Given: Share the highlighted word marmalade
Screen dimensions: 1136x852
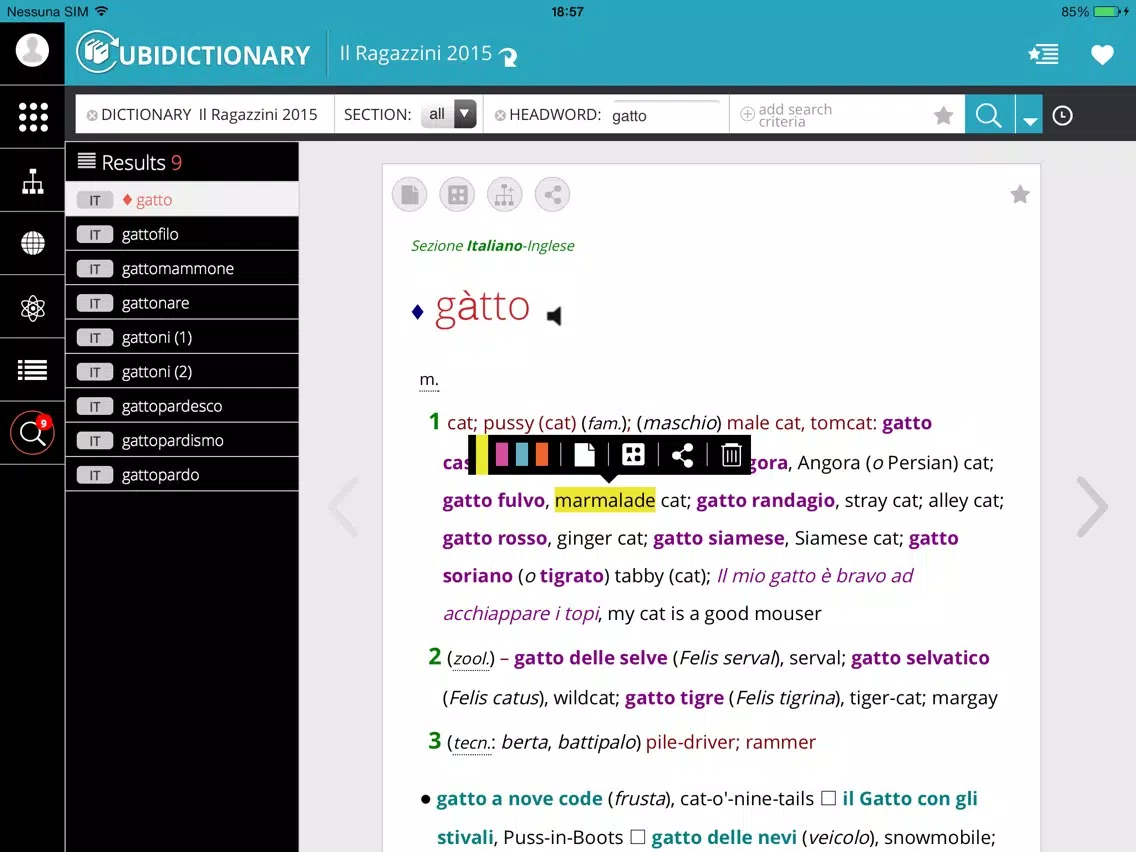Looking at the screenshot, I should click(682, 455).
